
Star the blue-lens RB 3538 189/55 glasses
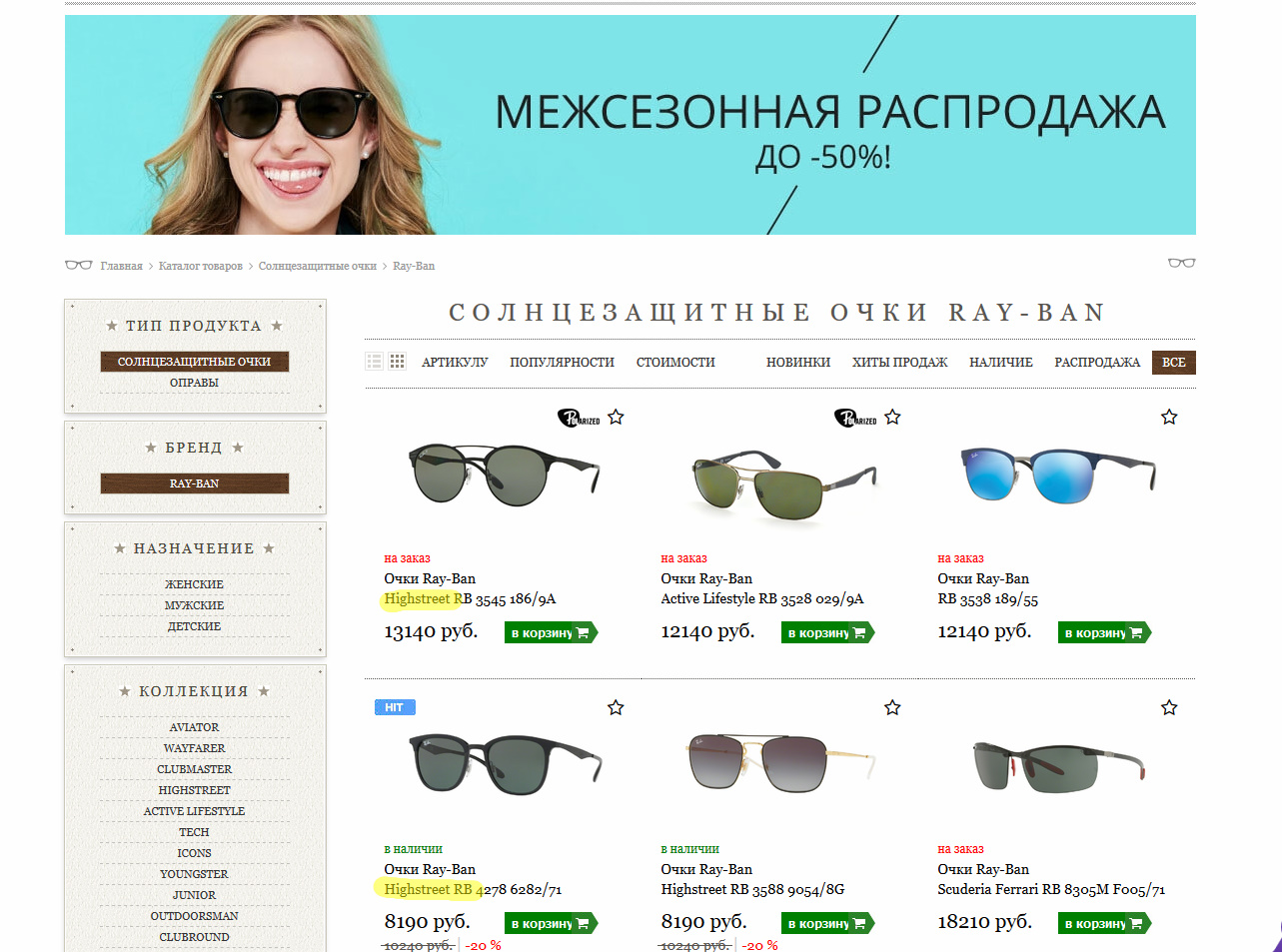tap(1169, 417)
